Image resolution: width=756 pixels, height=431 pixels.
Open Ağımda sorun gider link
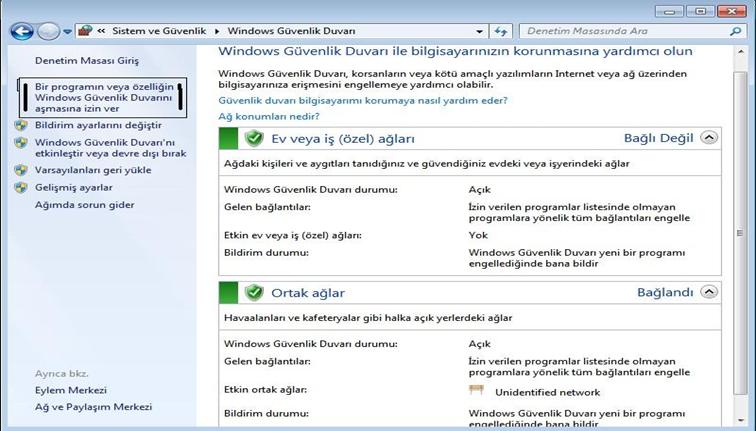84,205
